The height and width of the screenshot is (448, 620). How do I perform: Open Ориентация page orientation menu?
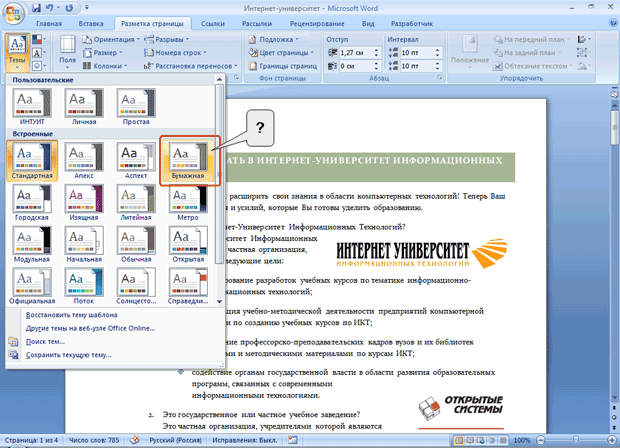(111, 40)
